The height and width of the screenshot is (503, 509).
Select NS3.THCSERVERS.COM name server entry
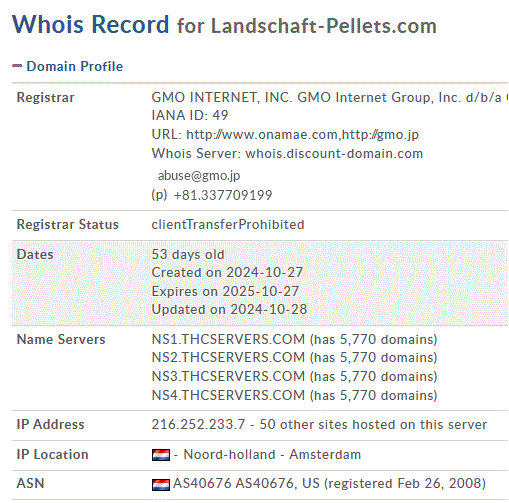[x=228, y=376]
